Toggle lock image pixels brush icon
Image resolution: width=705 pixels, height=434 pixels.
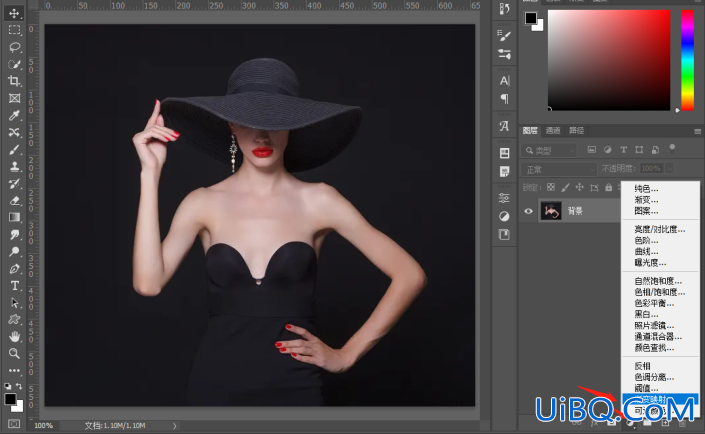(565, 187)
